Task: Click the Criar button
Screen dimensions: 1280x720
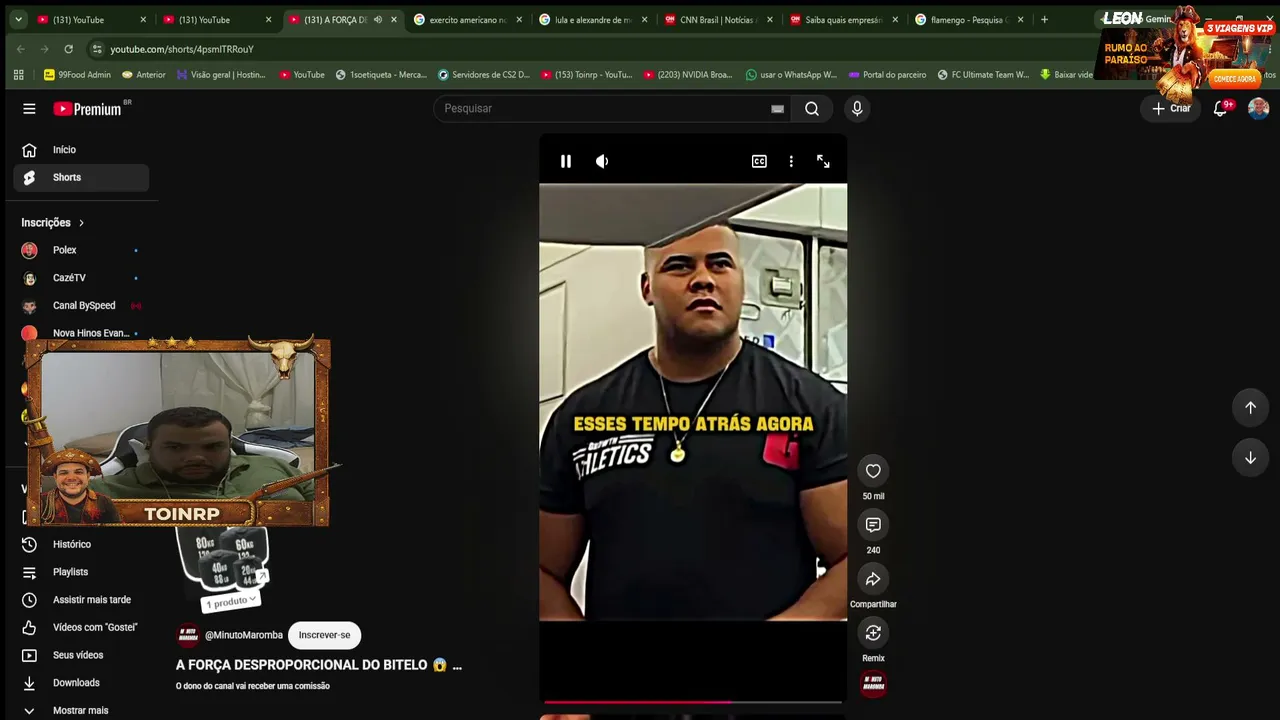Action: point(1171,109)
